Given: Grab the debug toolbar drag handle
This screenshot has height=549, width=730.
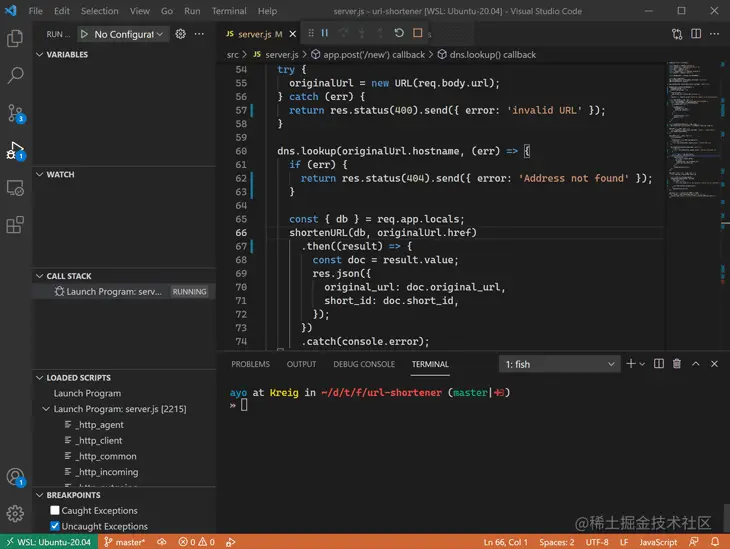Looking at the screenshot, I should click(311, 33).
